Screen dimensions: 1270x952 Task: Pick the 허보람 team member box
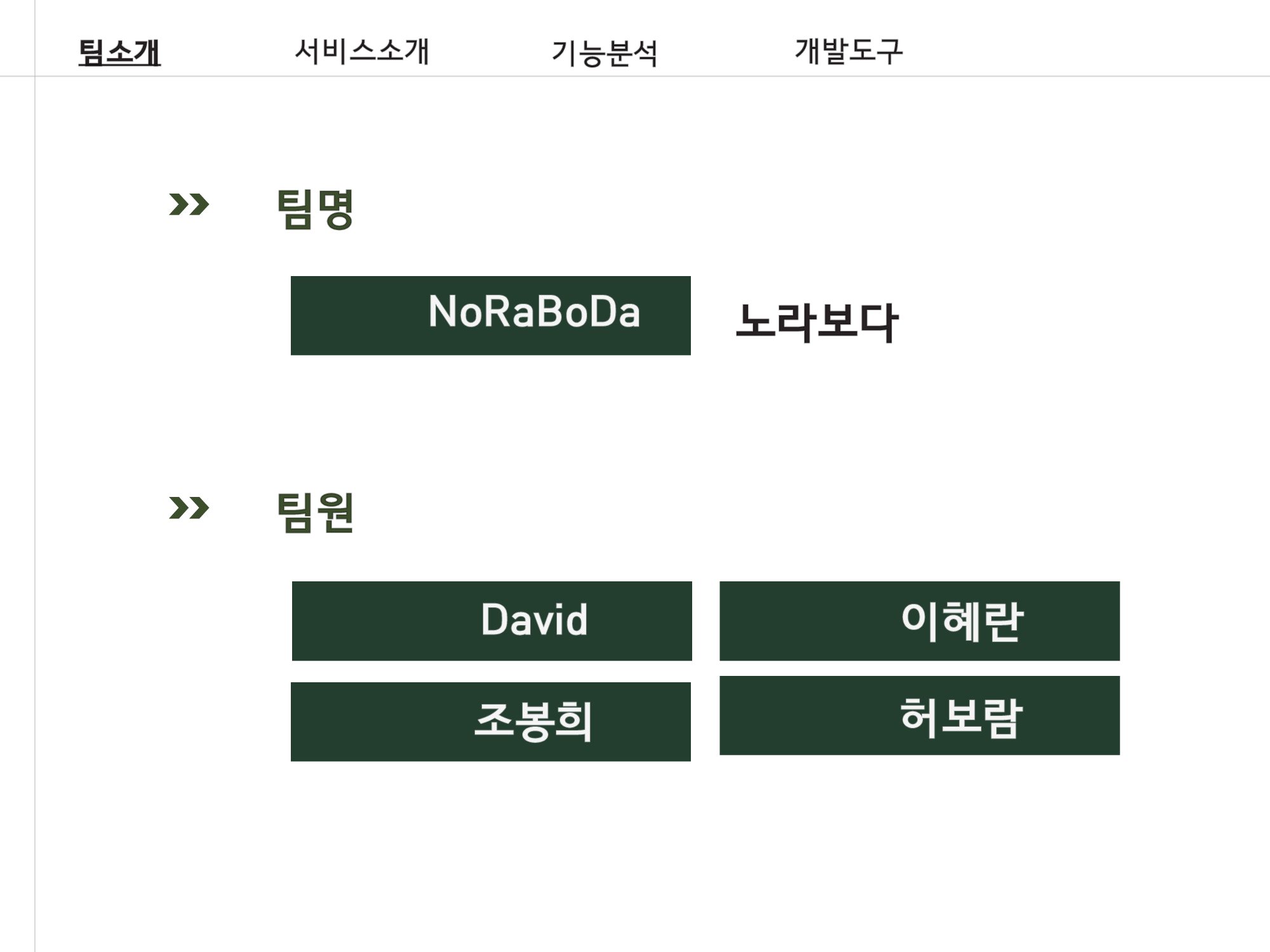(x=919, y=715)
